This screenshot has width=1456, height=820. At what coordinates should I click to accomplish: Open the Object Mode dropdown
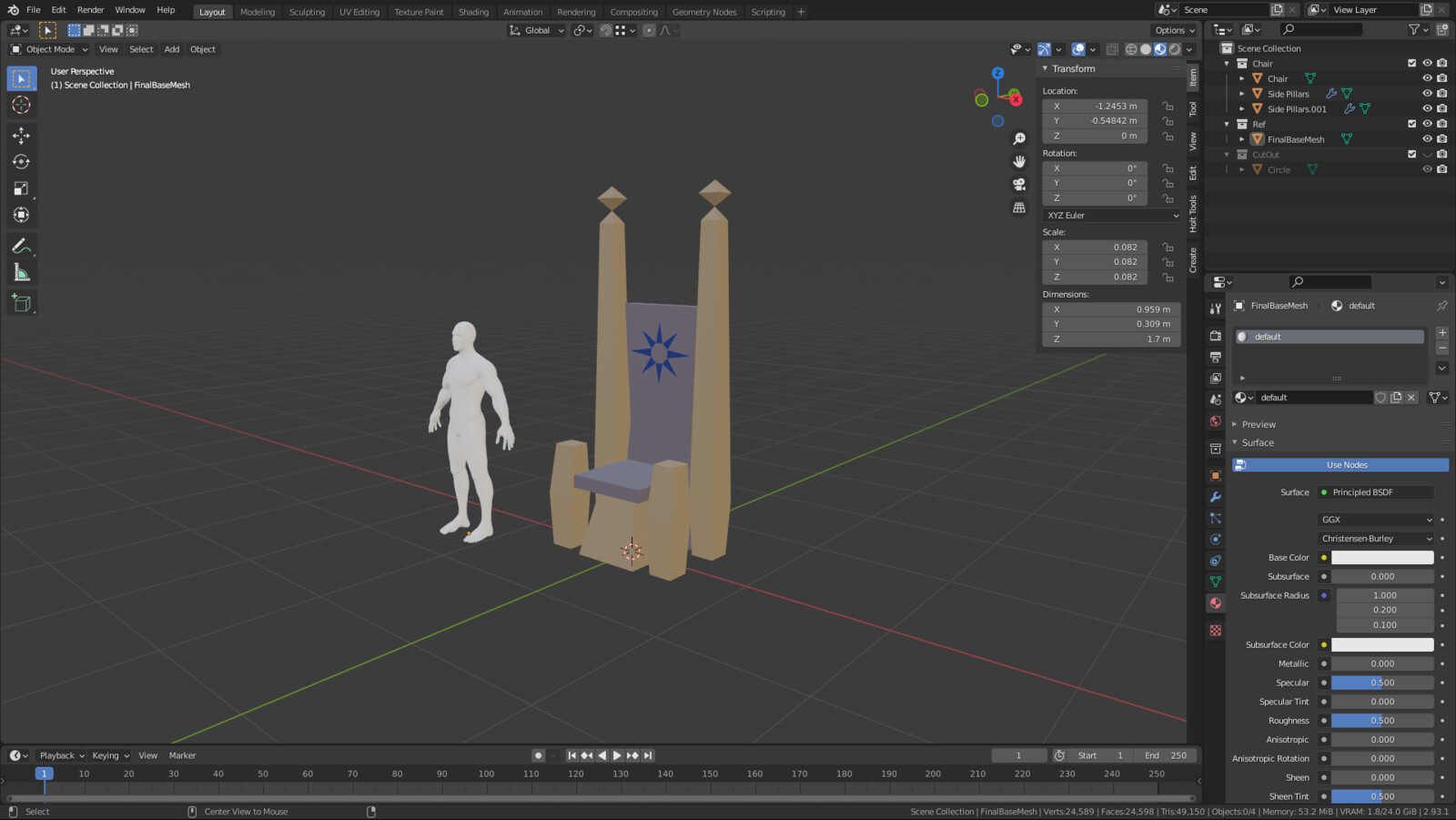pos(49,49)
